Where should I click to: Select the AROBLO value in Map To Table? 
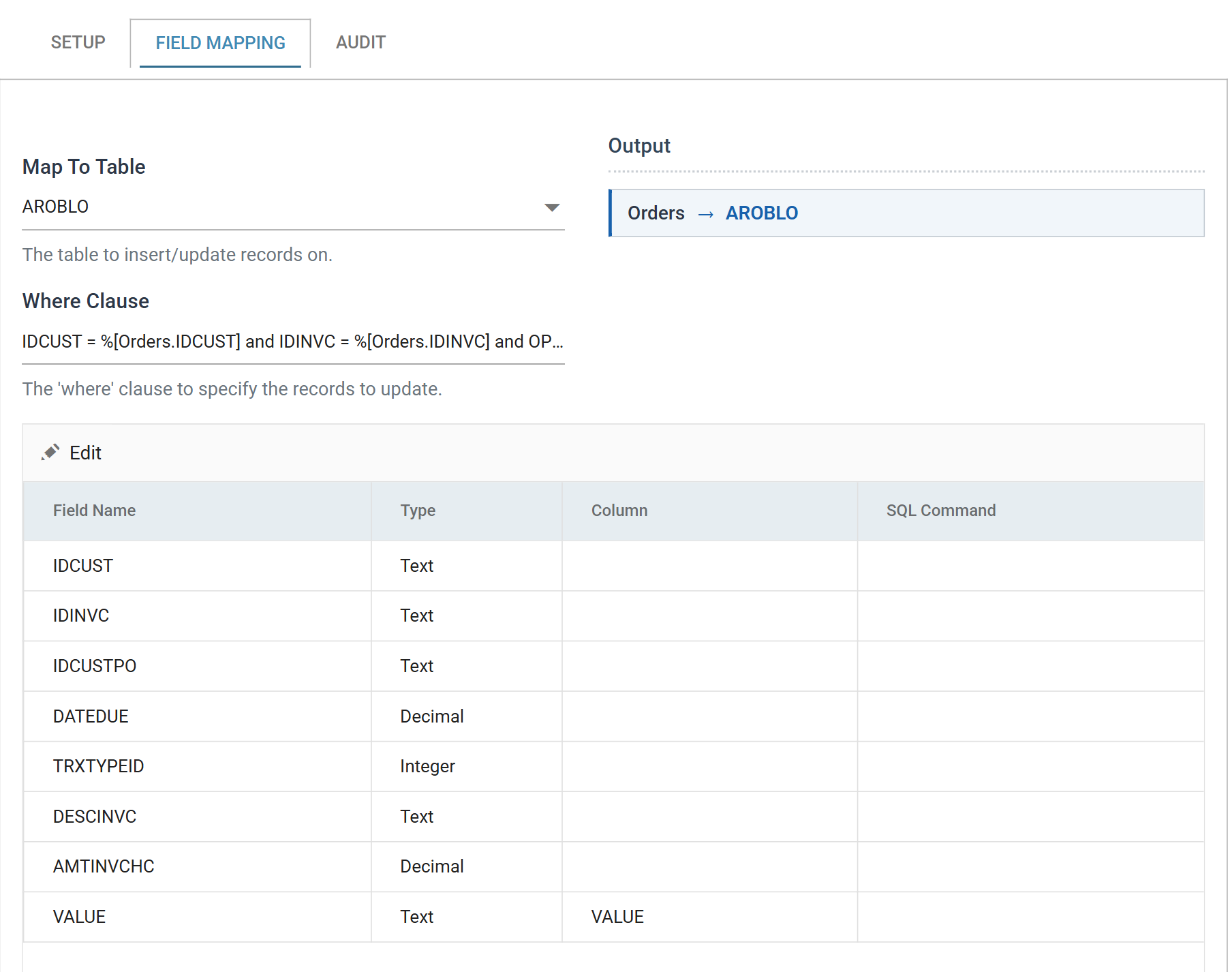[55, 207]
